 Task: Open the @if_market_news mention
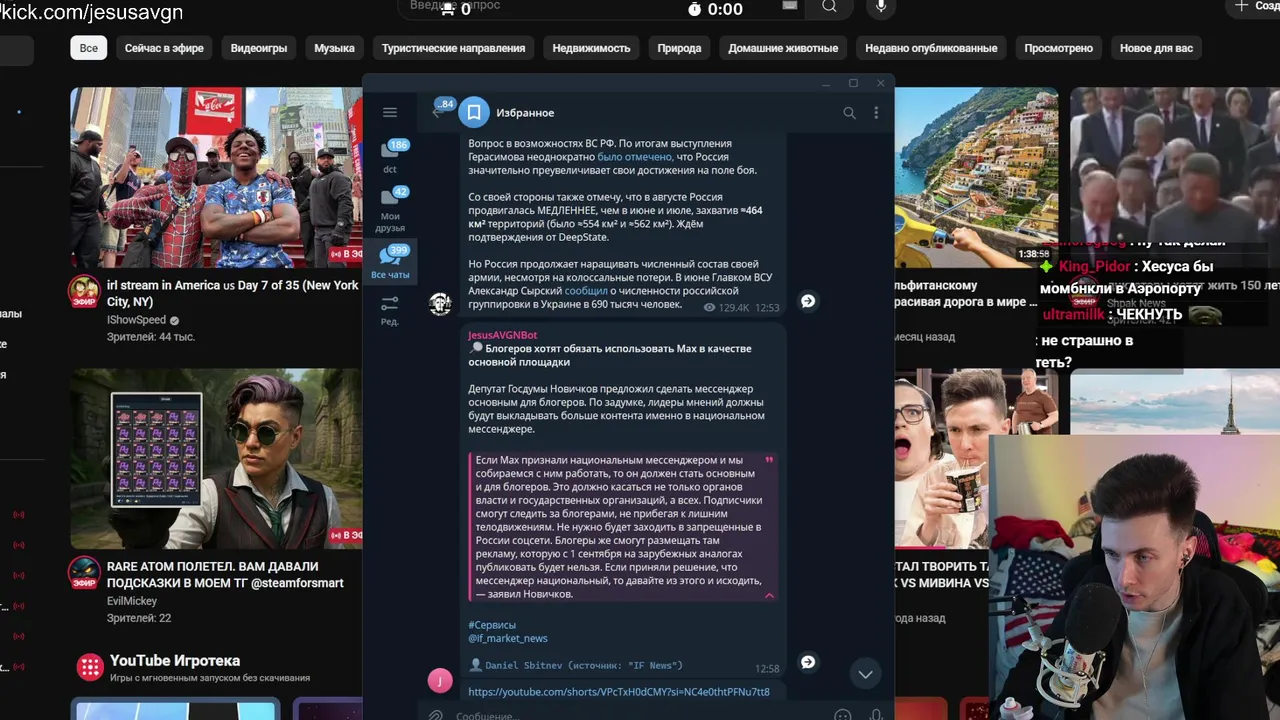[508, 638]
